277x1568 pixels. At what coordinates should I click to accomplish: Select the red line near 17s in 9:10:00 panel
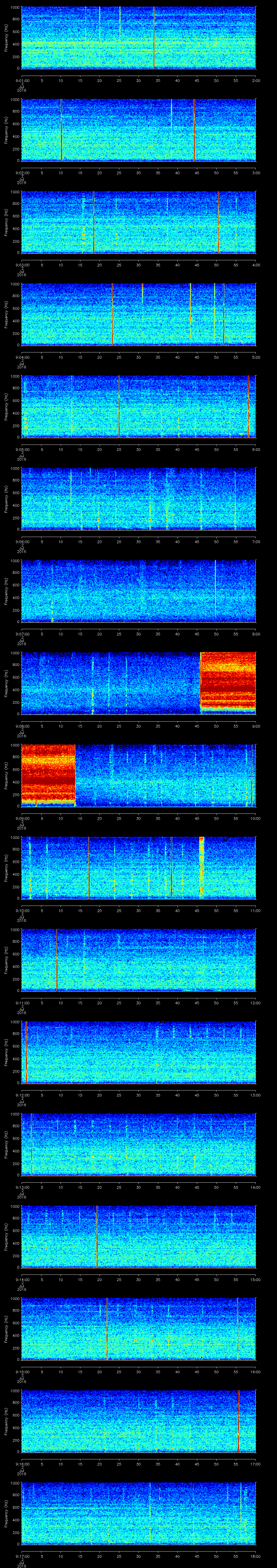[89, 868]
